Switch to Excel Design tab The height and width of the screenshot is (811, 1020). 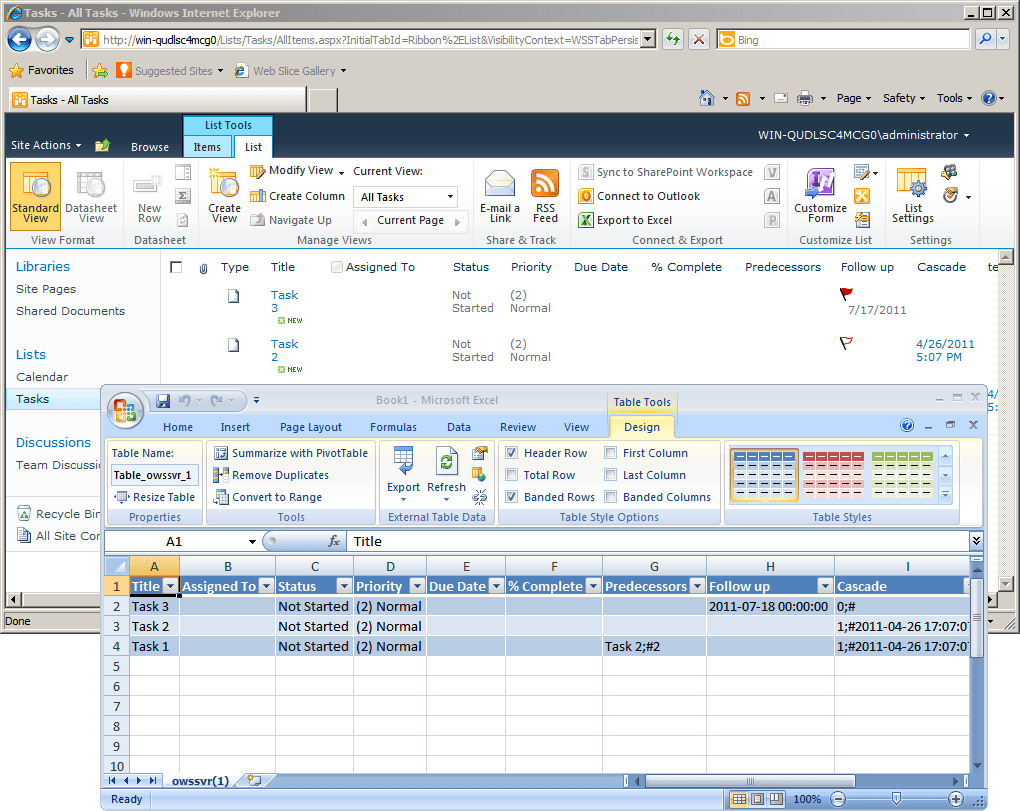click(641, 427)
